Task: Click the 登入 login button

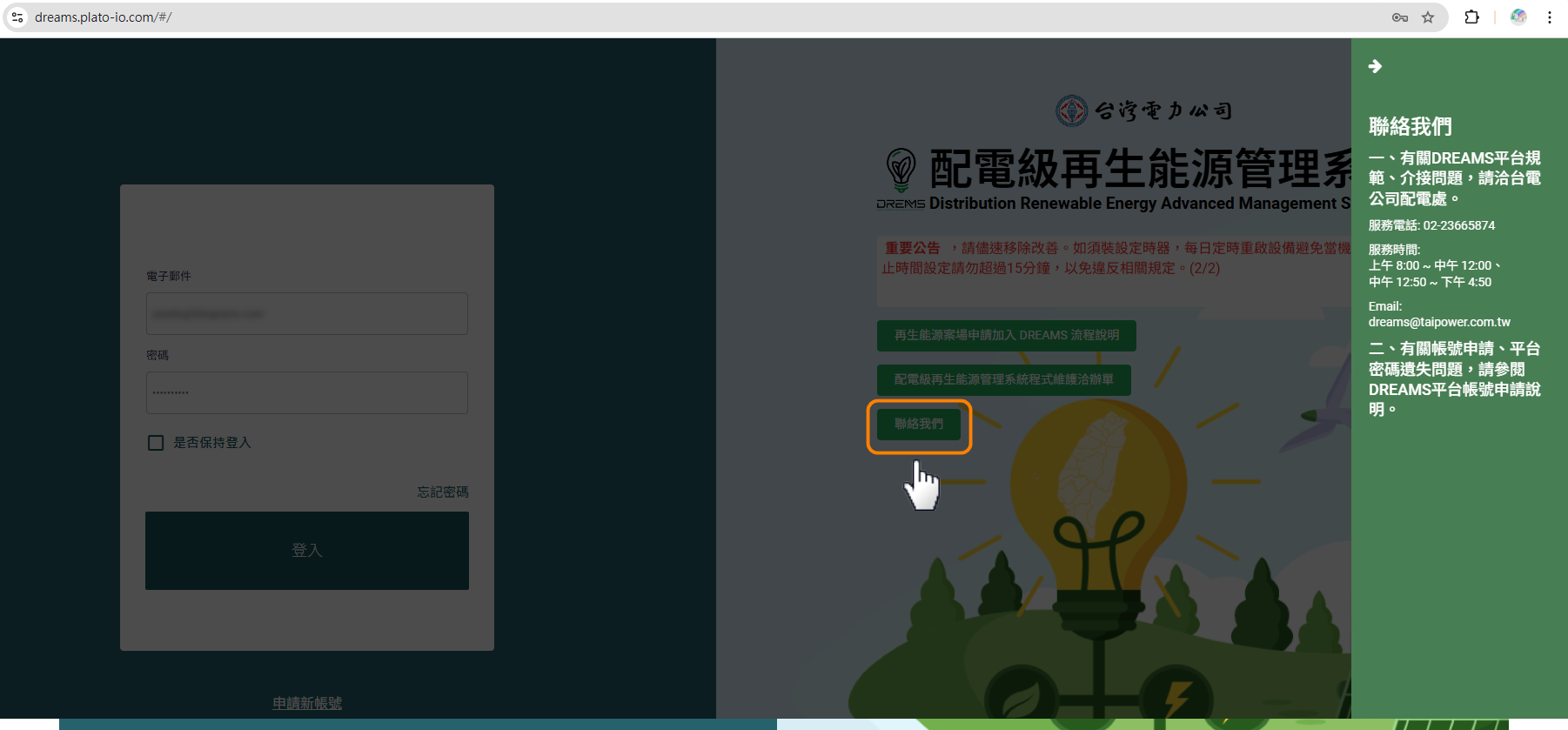Action: [x=307, y=551]
